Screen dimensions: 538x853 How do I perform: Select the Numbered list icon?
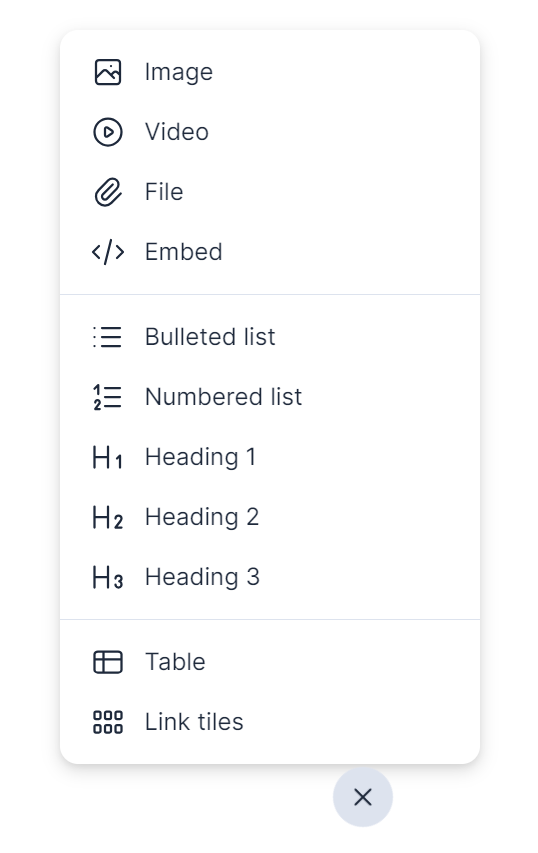(108, 397)
